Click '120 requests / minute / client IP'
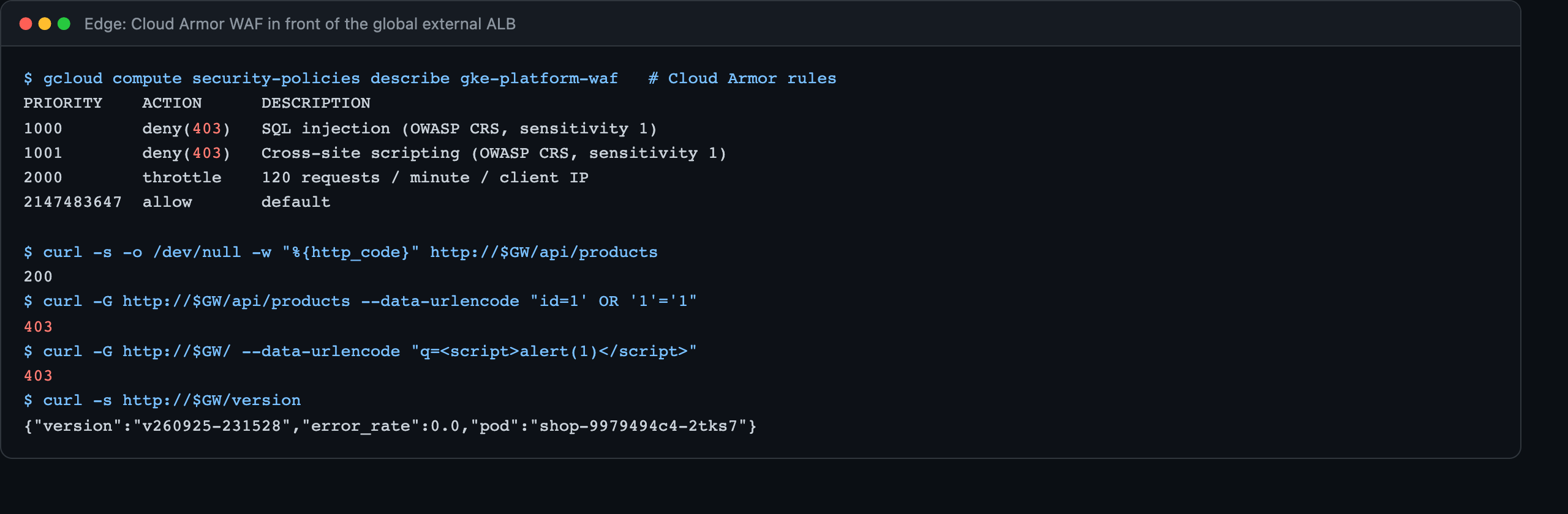This screenshot has height=514, width=1568. pyautogui.click(x=425, y=177)
